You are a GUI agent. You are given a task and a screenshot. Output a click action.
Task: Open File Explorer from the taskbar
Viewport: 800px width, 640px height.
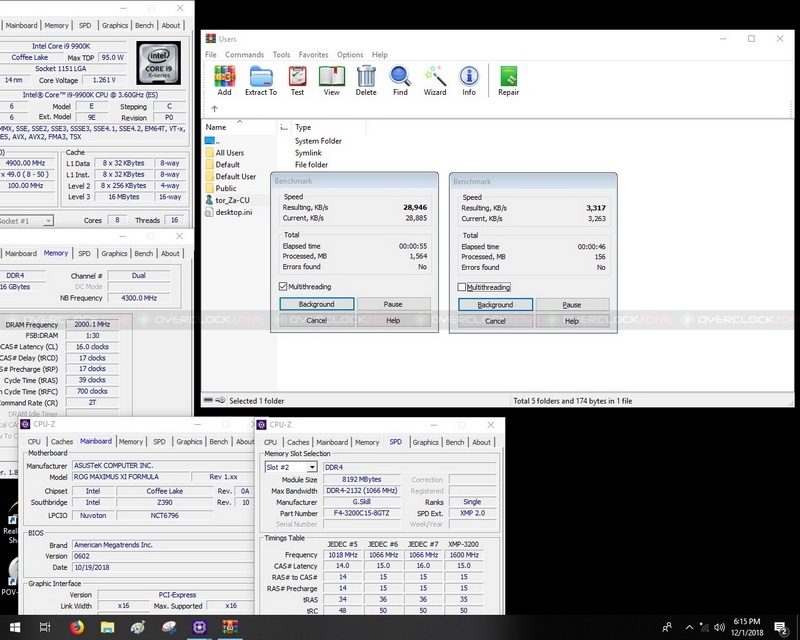[x=108, y=627]
